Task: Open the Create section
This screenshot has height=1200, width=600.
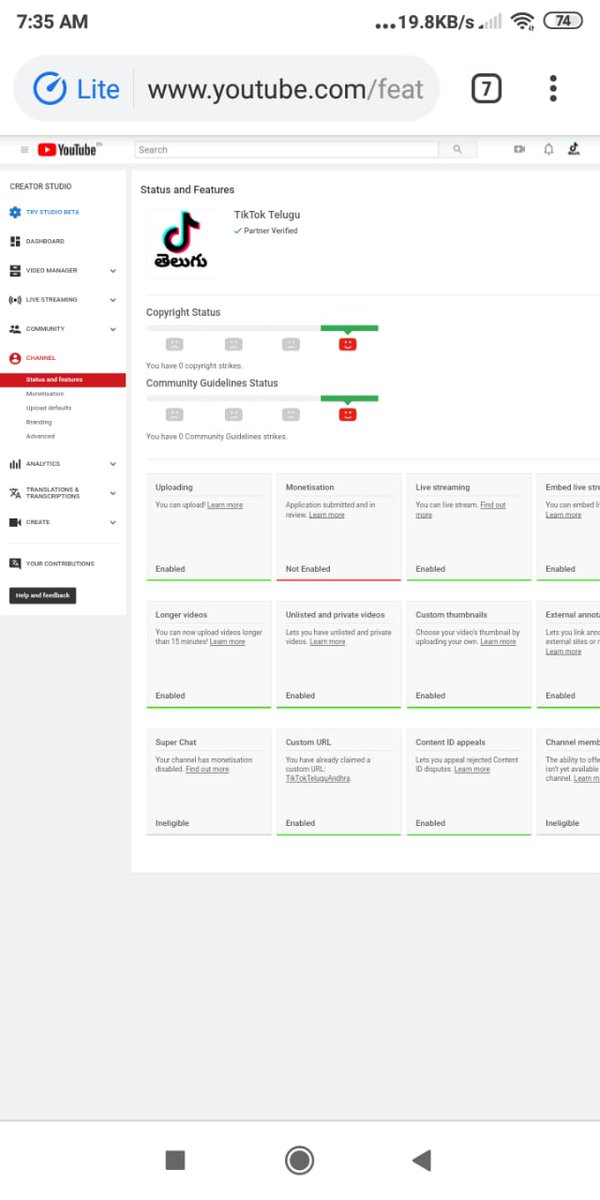Action: 38,522
